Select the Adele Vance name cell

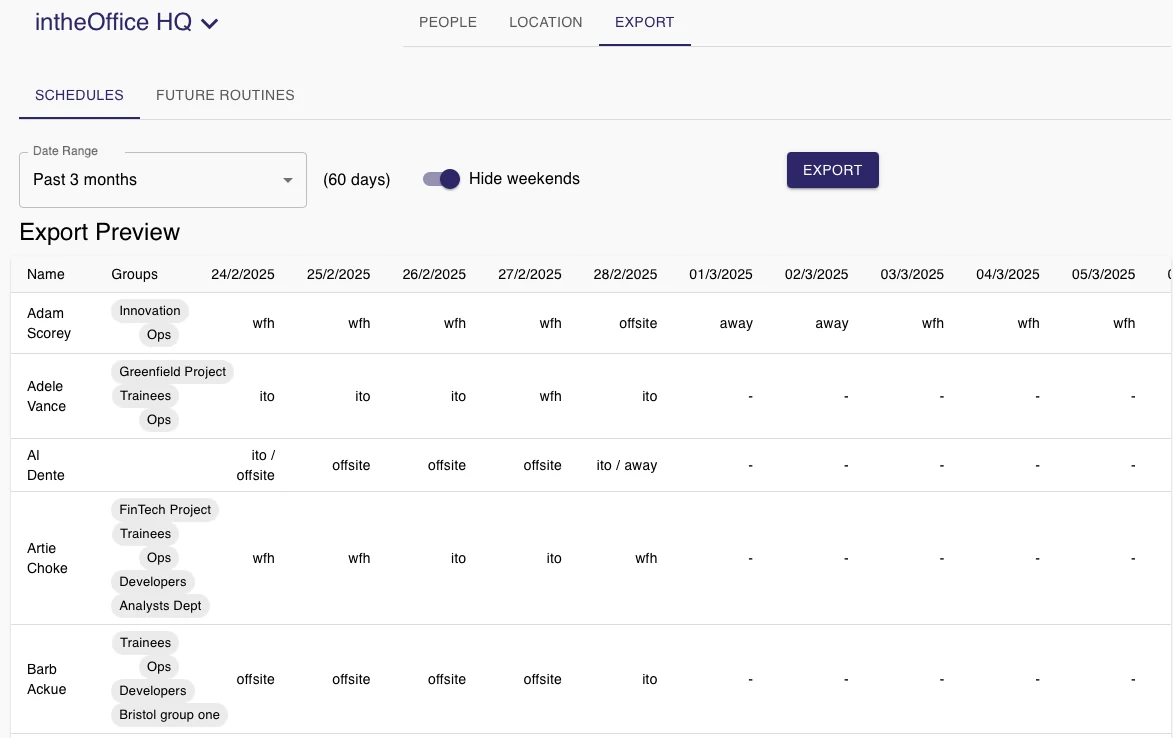pyautogui.click(x=46, y=396)
